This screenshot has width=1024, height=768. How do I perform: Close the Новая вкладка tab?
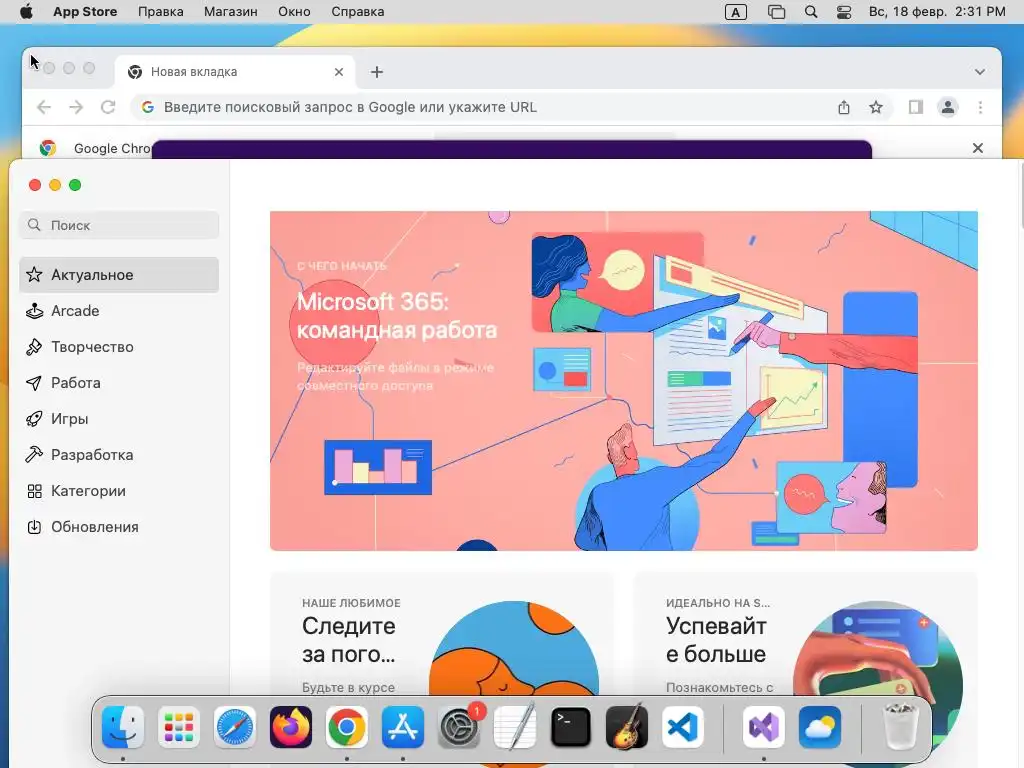point(339,72)
